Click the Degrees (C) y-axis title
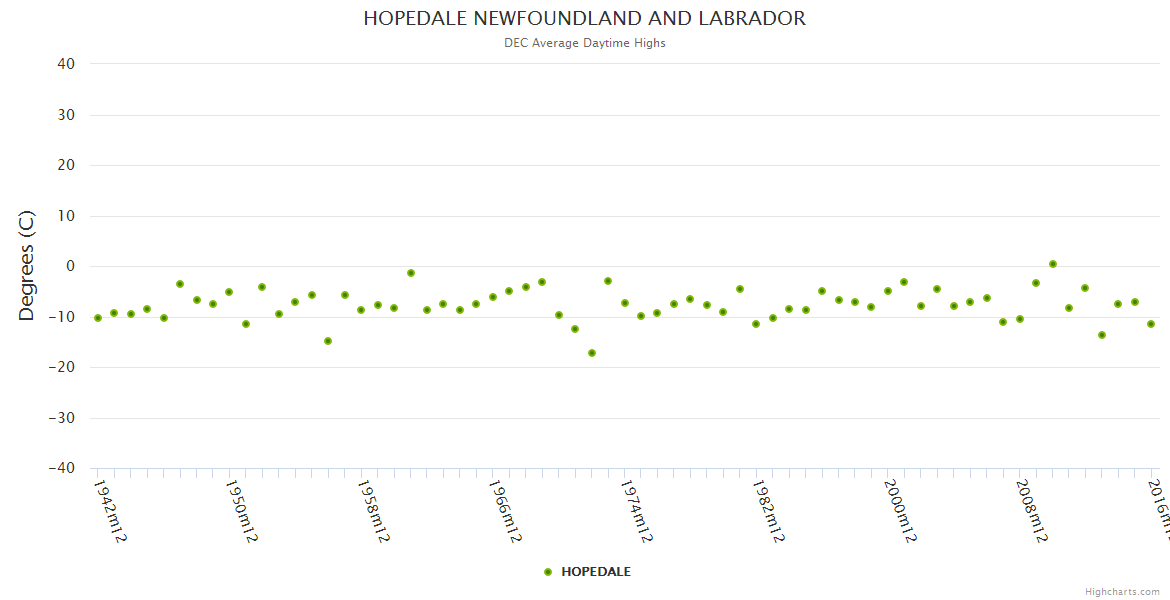This screenshot has width=1170, height=600. [27, 266]
